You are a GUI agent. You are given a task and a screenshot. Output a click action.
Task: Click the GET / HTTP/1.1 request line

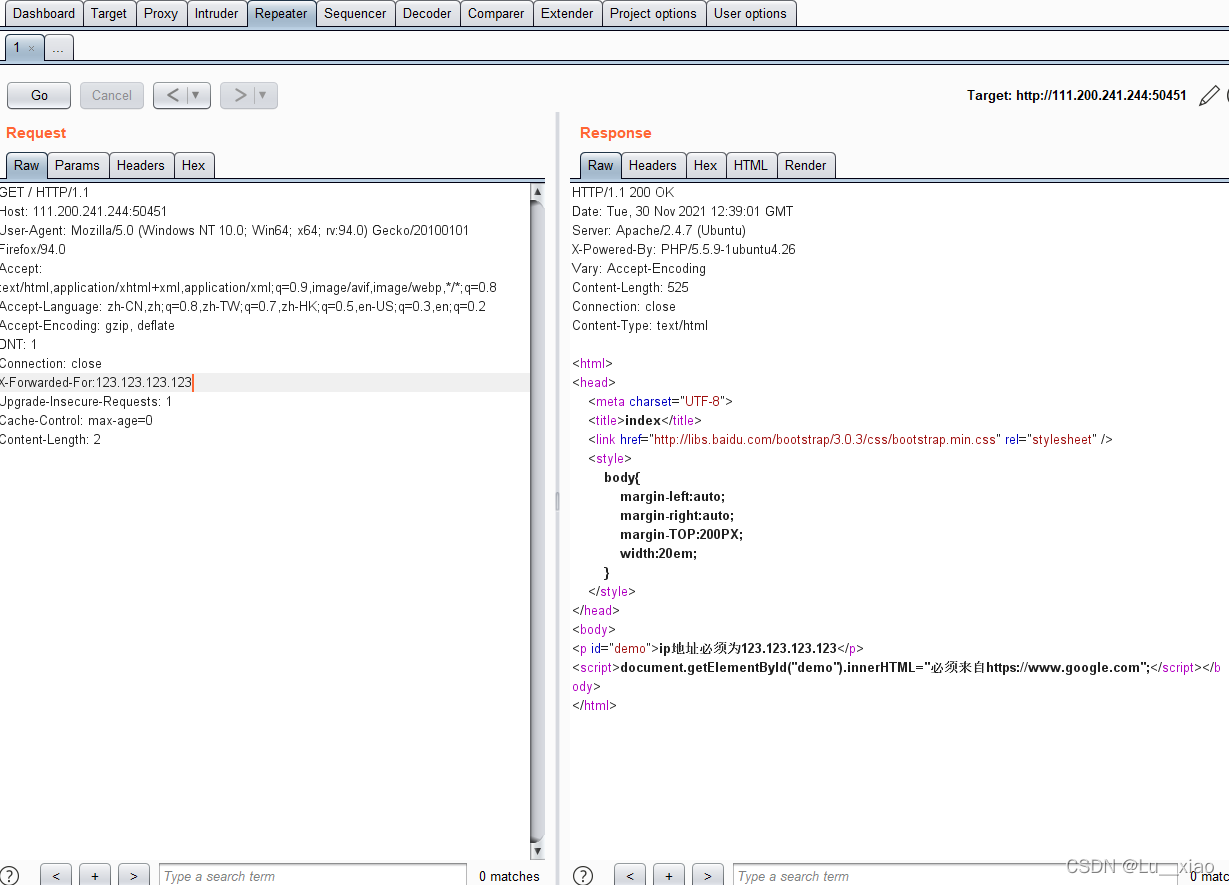point(44,192)
